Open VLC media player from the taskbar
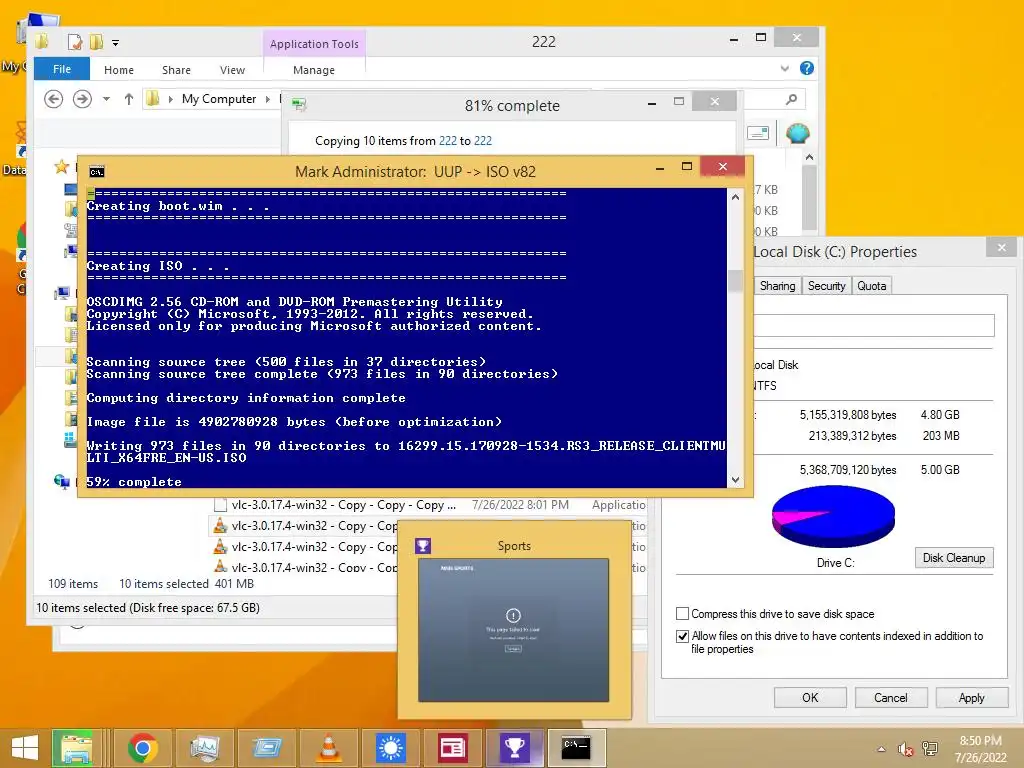The width and height of the screenshot is (1024, 768). [329, 748]
